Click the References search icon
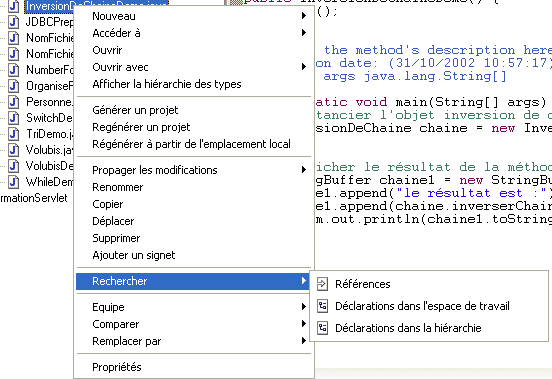The width and height of the screenshot is (552, 379). pyautogui.click(x=322, y=284)
